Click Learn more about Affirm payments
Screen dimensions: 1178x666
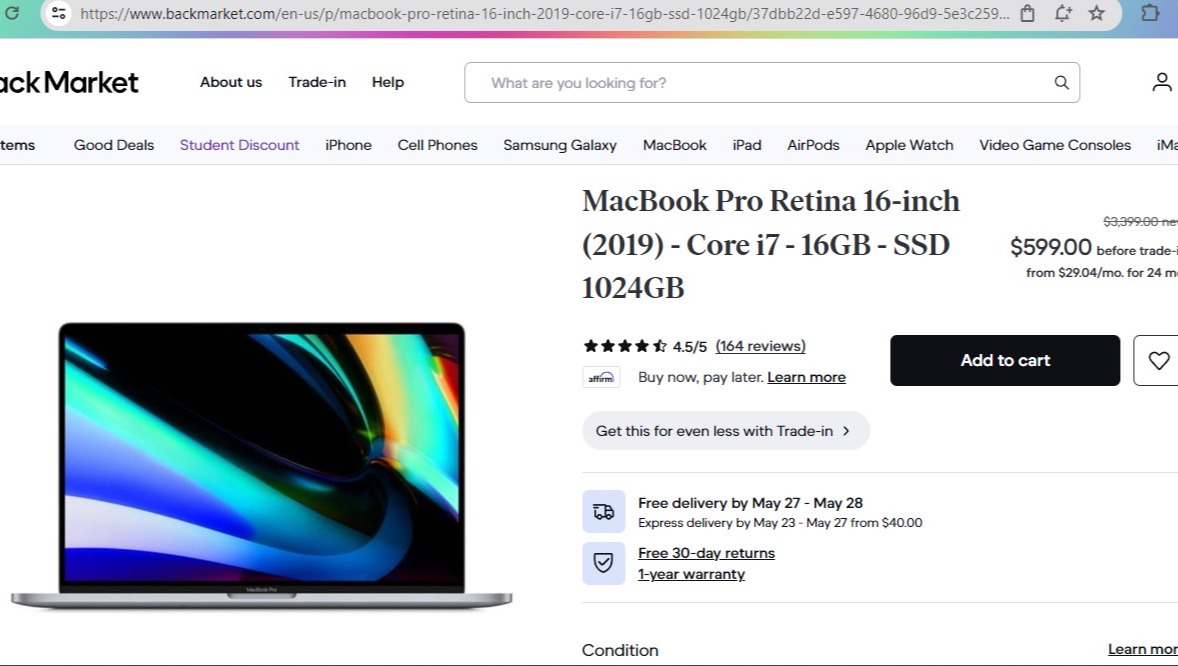(x=806, y=377)
